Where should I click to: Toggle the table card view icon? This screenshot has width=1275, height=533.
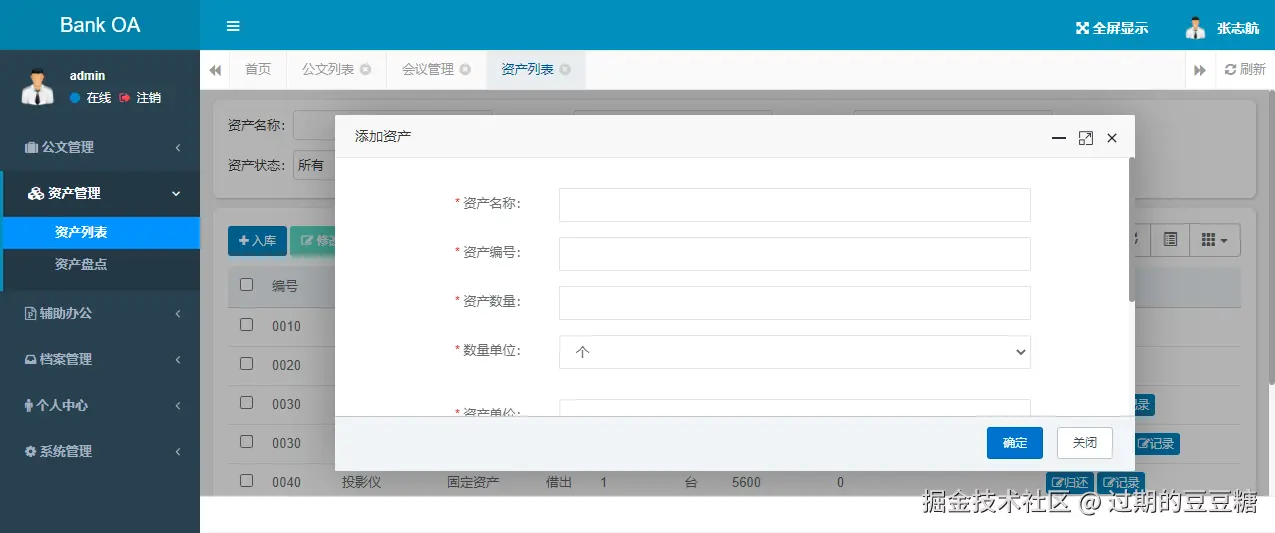point(1171,240)
